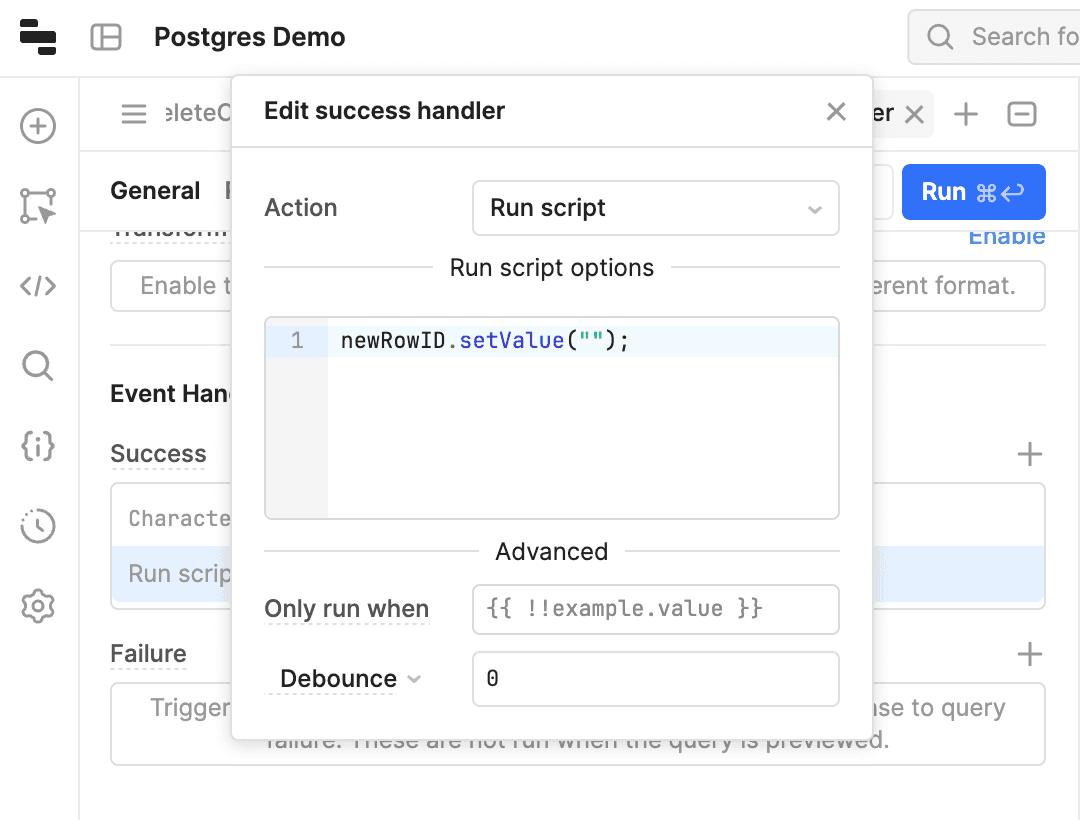
Task: Open the component tree icon in sidebar
Action: tap(38, 205)
